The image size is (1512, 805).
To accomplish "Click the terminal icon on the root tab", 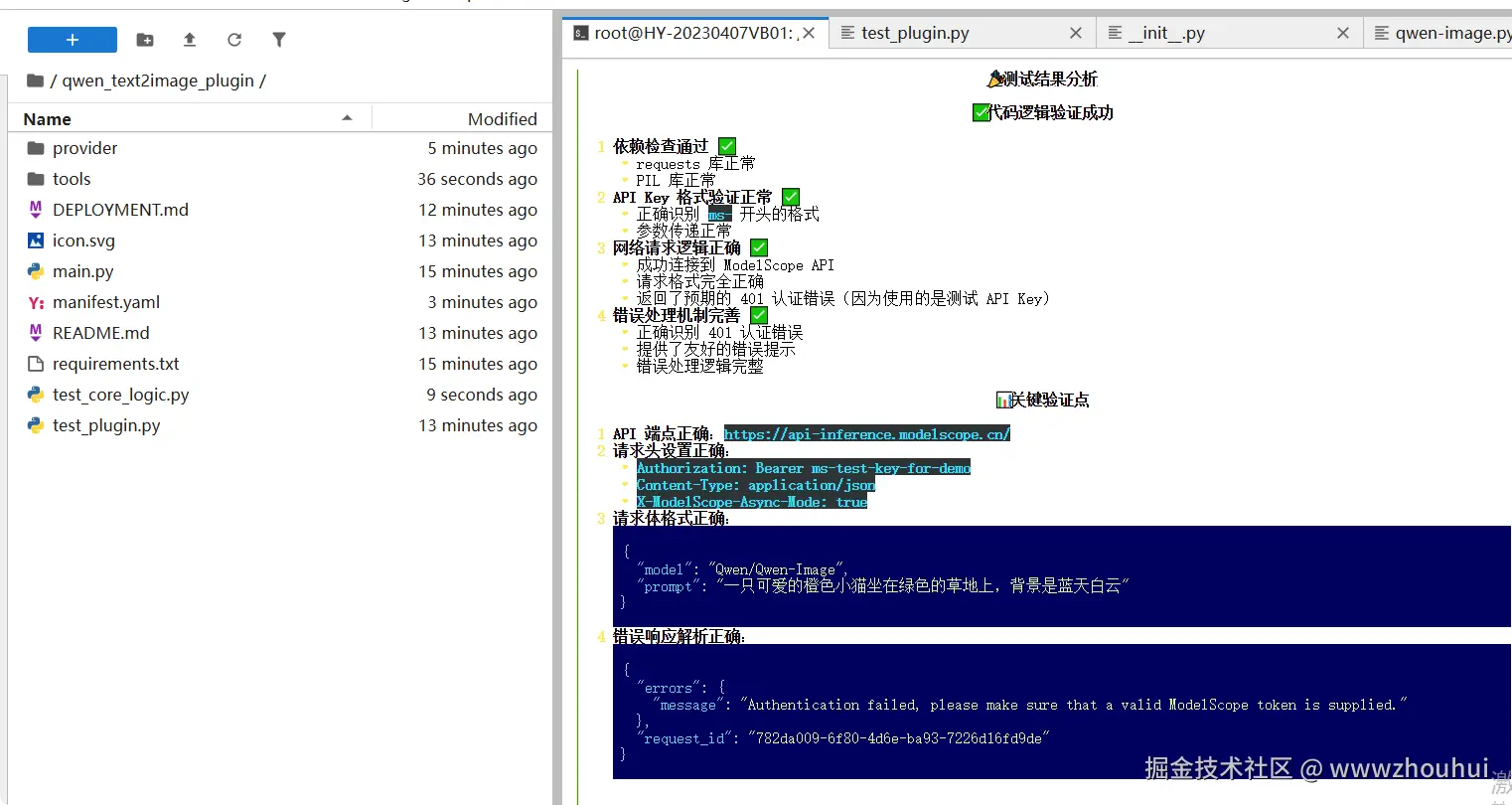I will pyautogui.click(x=581, y=33).
